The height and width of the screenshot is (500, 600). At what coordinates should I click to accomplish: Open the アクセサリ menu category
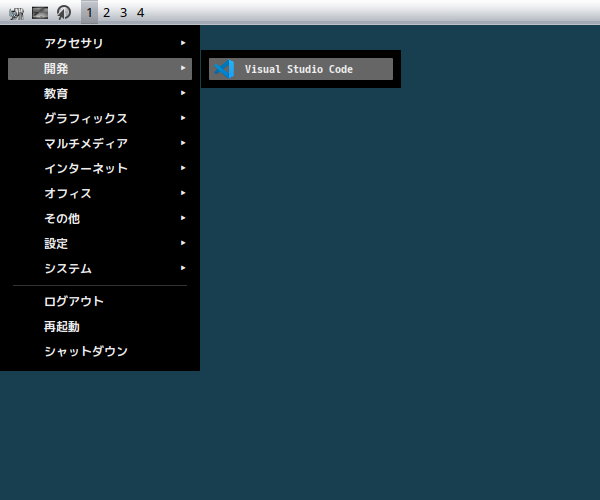[100, 43]
